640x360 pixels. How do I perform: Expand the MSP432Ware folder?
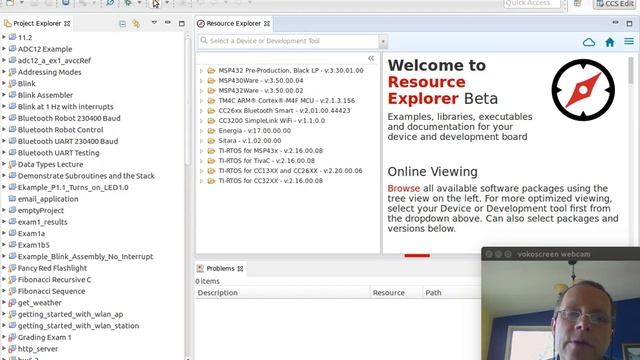[x=202, y=91]
